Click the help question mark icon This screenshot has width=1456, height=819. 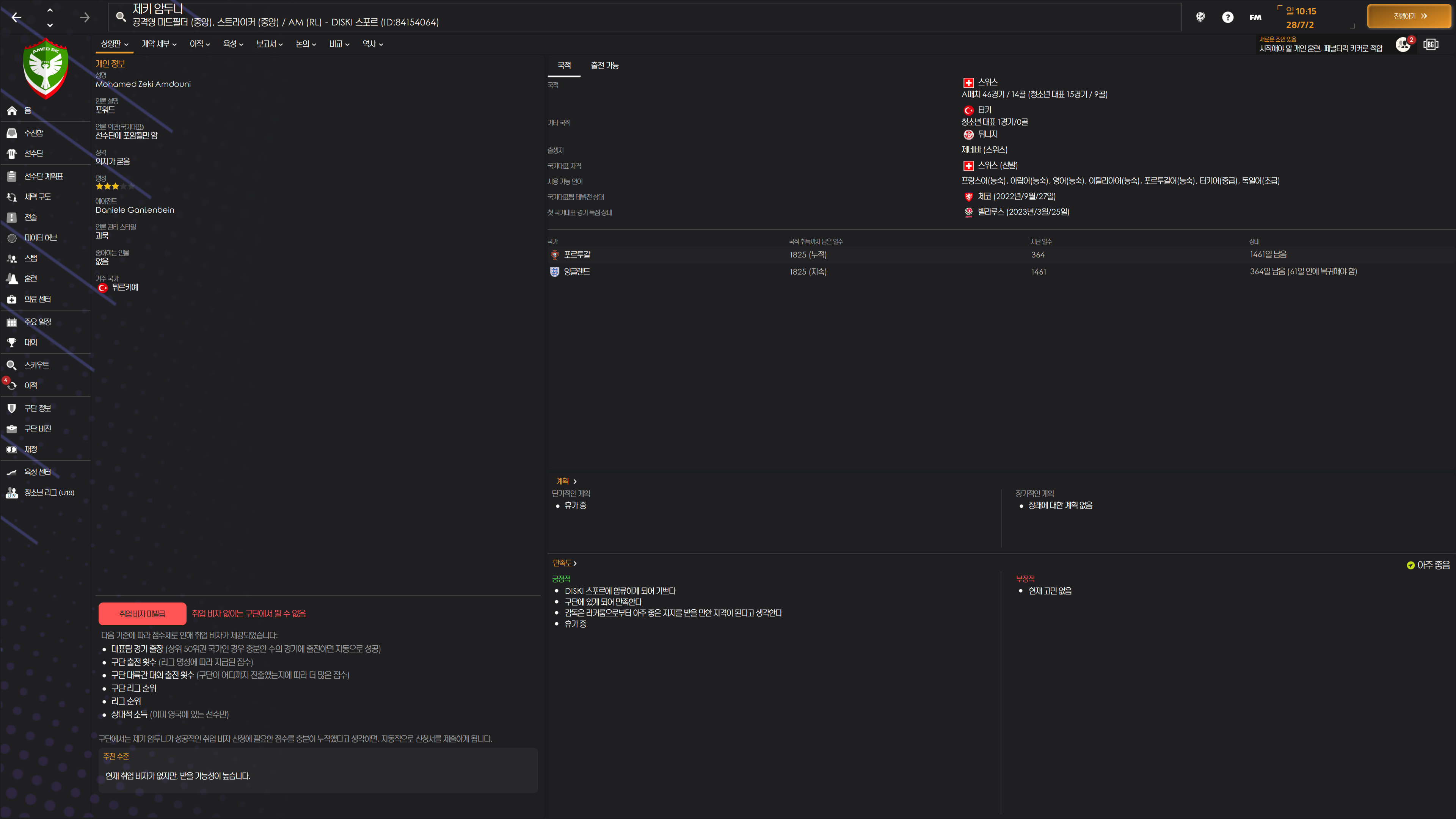[x=1227, y=17]
